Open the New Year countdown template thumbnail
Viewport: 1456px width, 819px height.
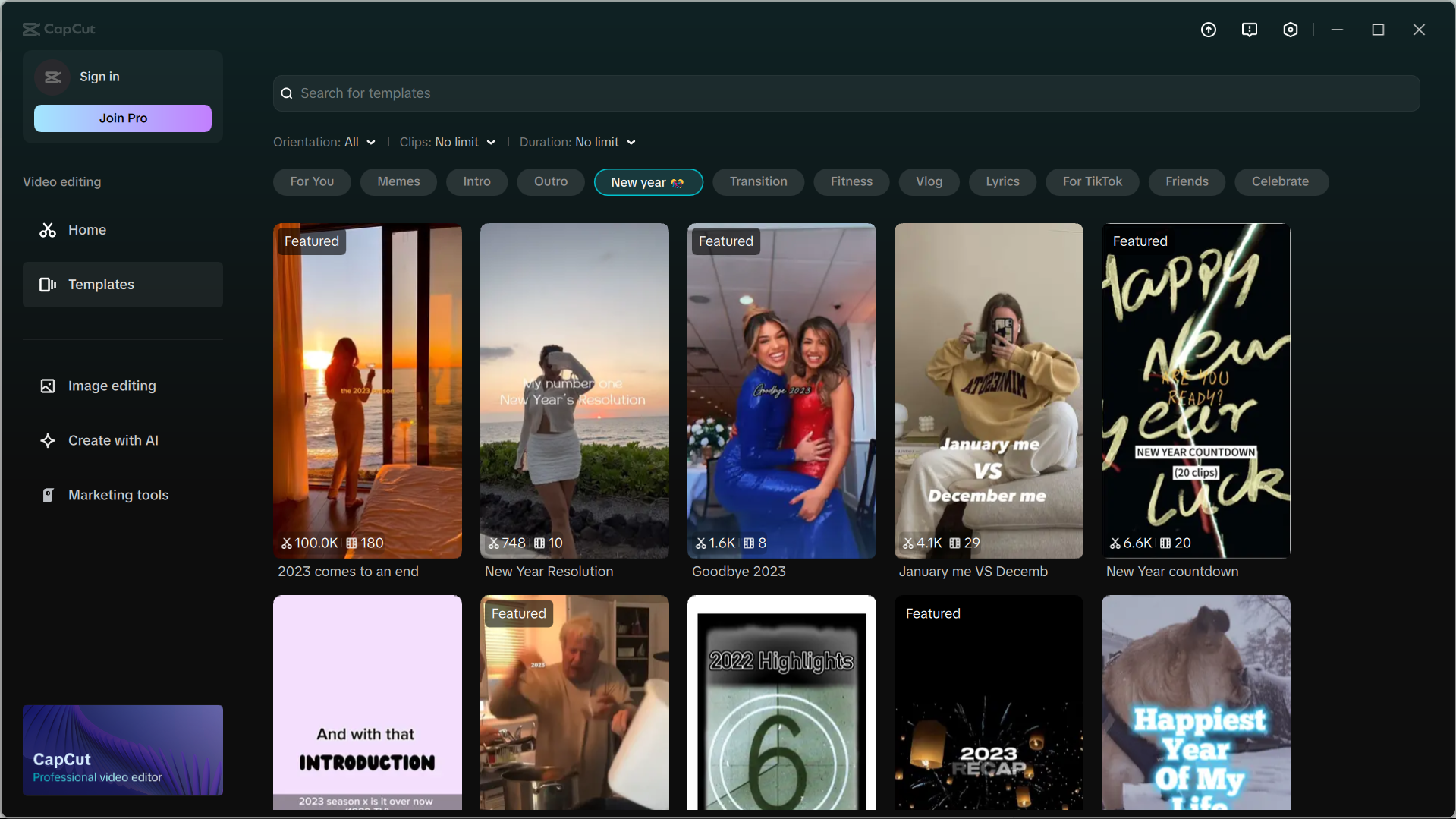click(x=1196, y=391)
